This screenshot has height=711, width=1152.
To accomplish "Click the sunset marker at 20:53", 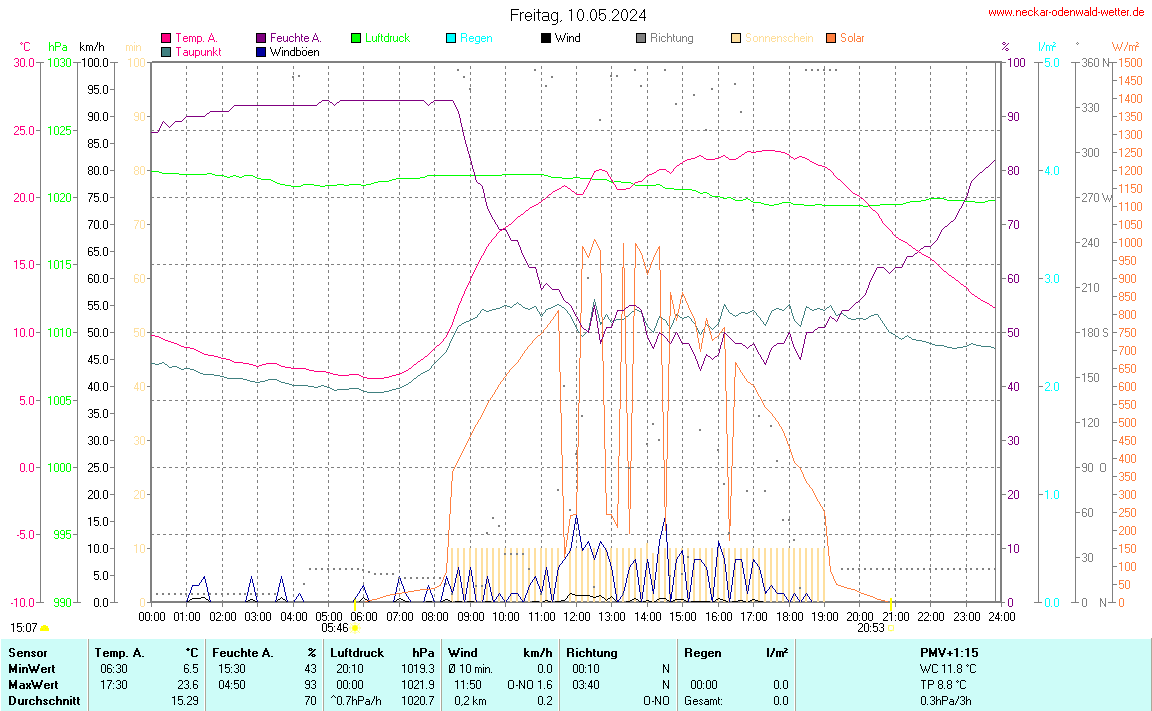I will [890, 628].
